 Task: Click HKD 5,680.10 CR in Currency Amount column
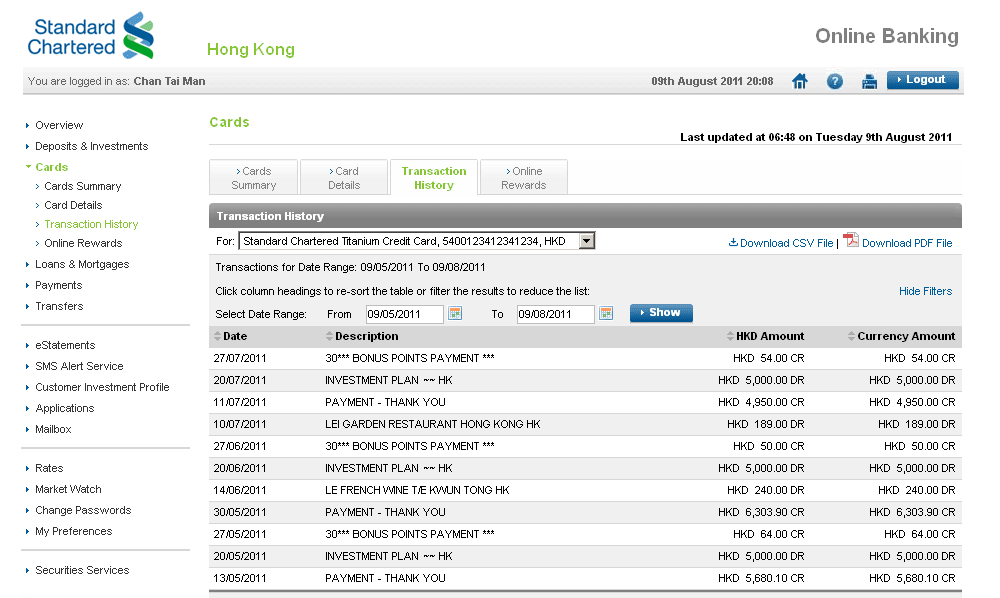point(912,578)
